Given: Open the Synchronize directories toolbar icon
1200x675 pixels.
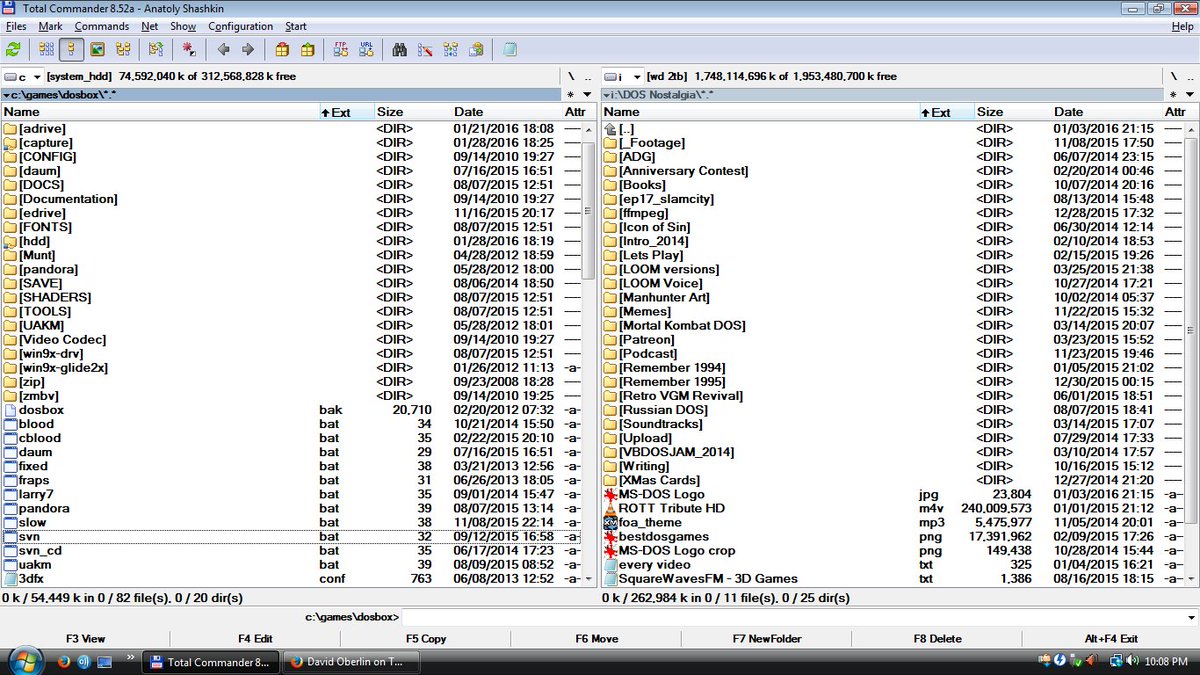Looking at the screenshot, I should pos(450,49).
